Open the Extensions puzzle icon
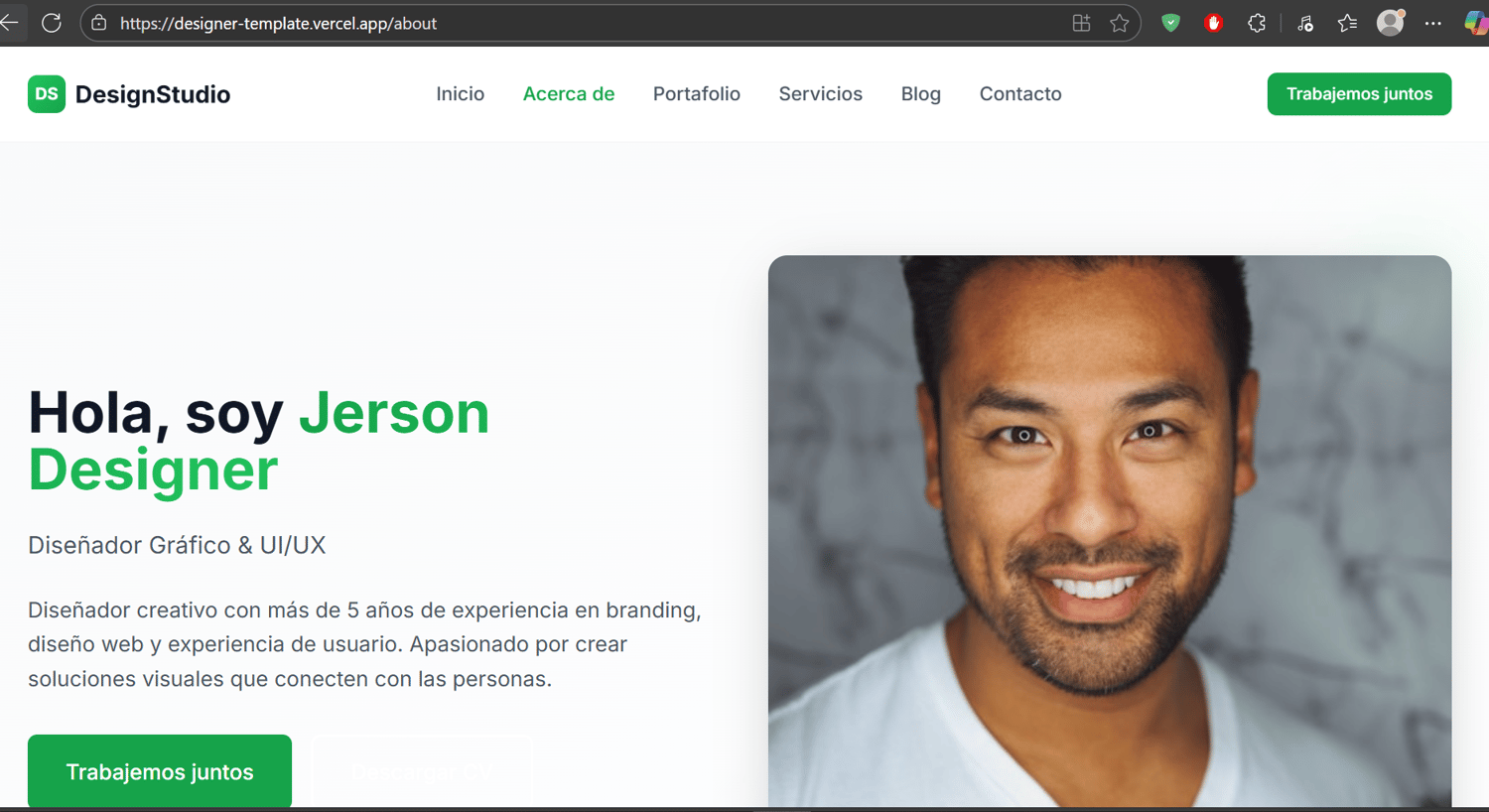 click(1257, 23)
